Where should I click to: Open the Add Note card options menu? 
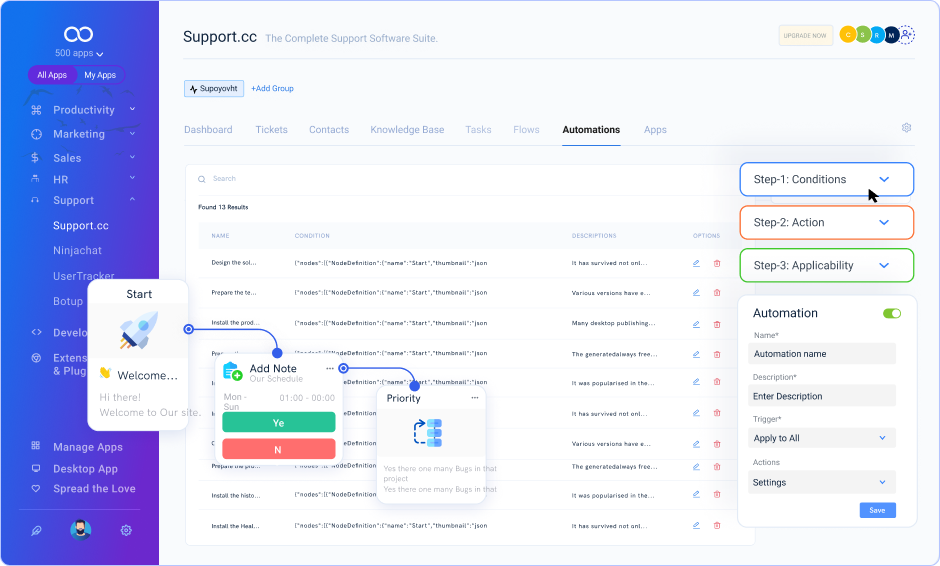click(330, 369)
